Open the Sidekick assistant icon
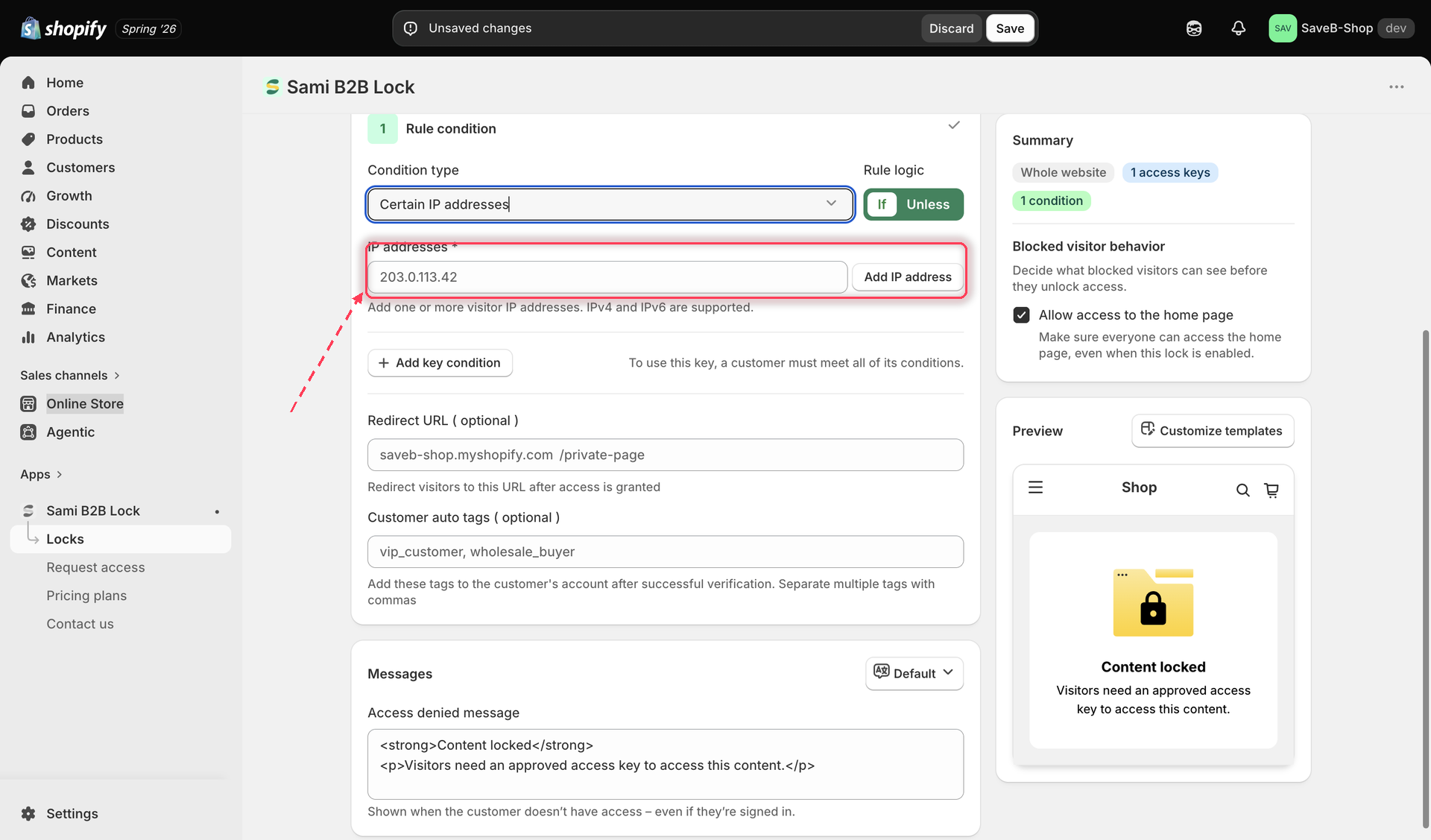1431x840 pixels. [x=1194, y=28]
